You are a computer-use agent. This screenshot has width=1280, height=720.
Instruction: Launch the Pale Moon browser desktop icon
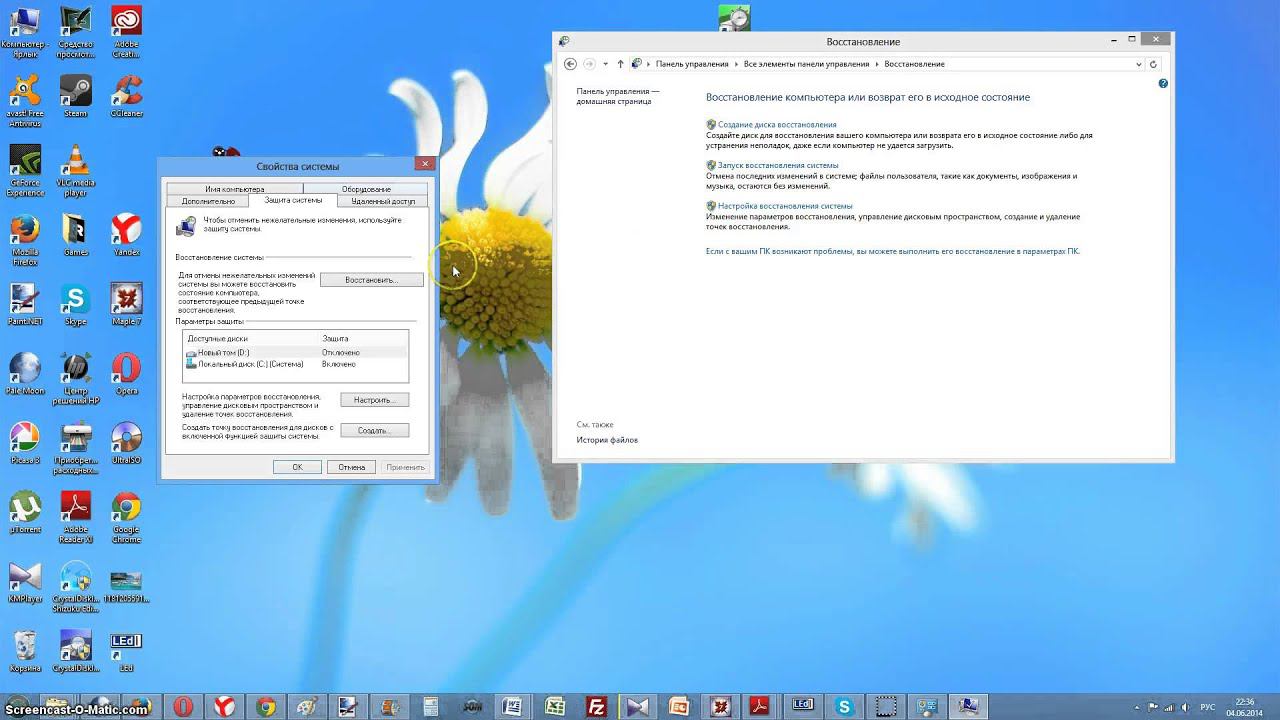(x=25, y=374)
